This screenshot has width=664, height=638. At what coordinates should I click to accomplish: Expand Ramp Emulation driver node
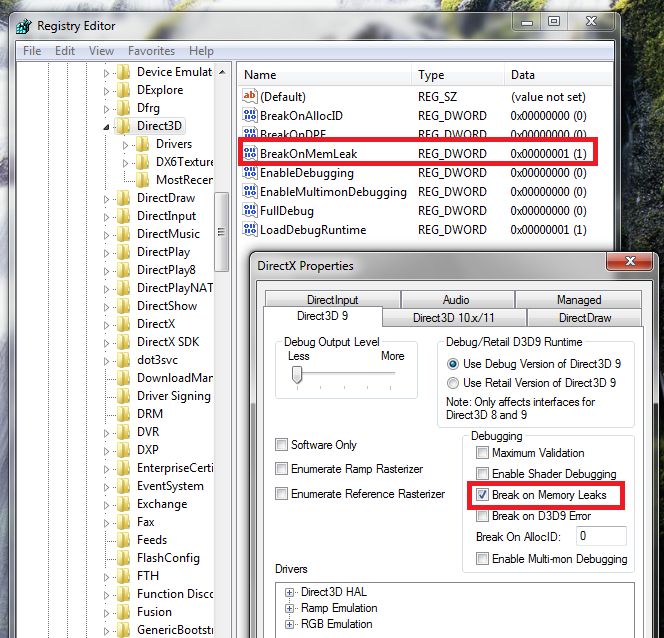coord(289,608)
